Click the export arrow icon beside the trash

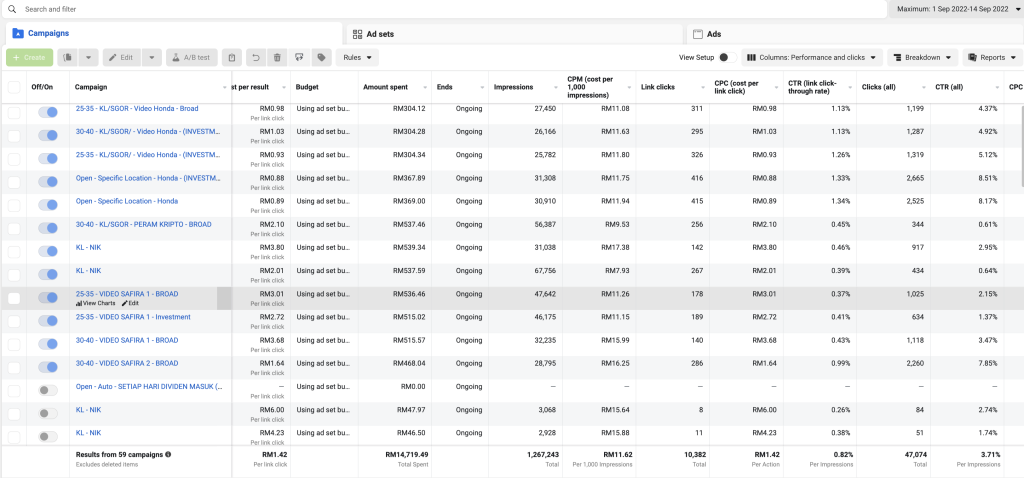tap(299, 58)
